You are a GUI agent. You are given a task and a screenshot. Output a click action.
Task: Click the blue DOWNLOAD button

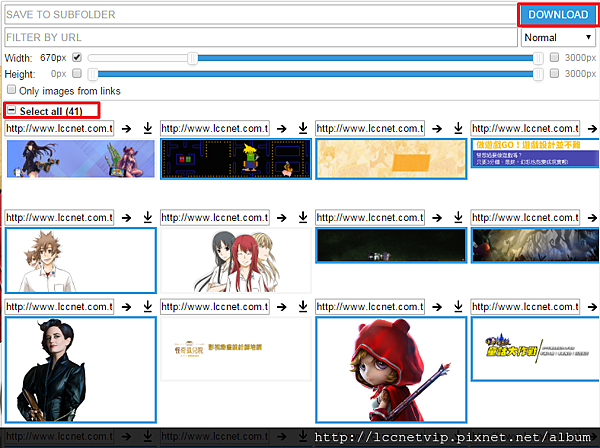click(558, 15)
